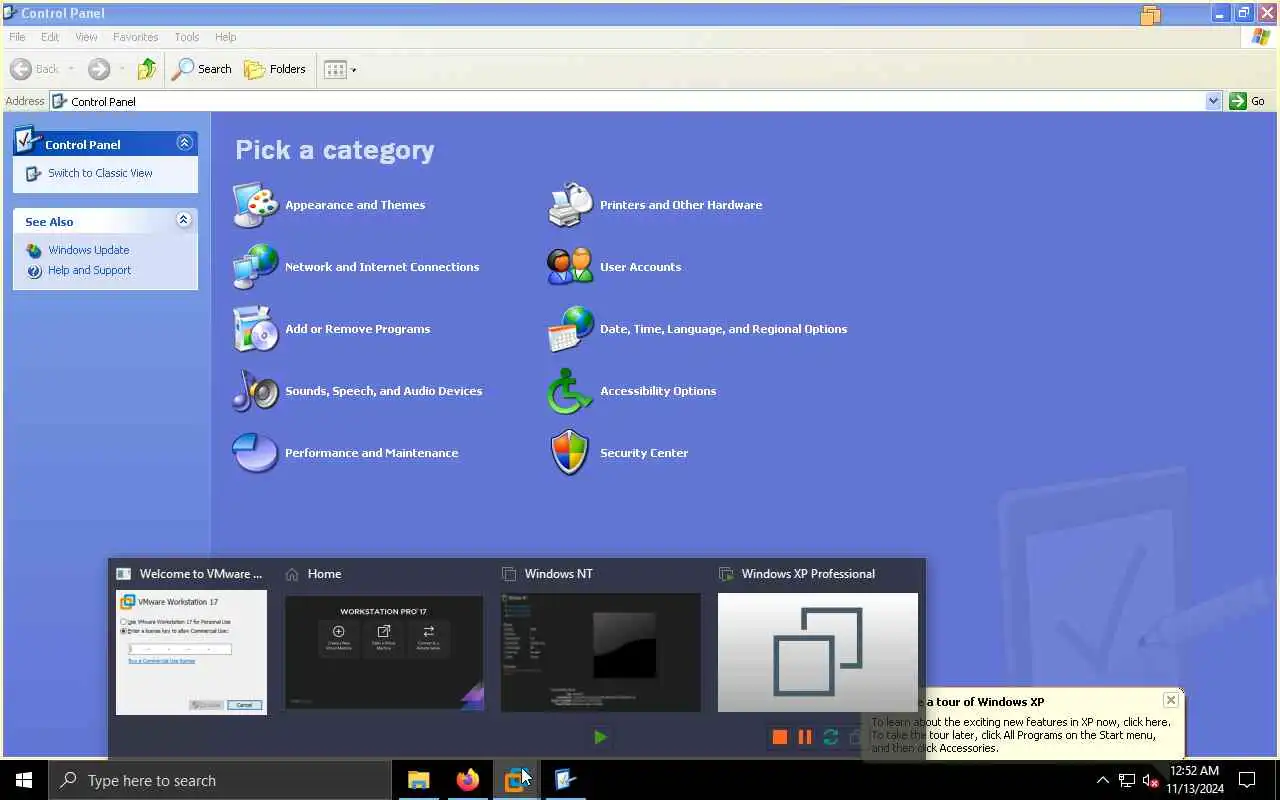Click the VMware tabs icon in the title bar

click(x=1150, y=14)
